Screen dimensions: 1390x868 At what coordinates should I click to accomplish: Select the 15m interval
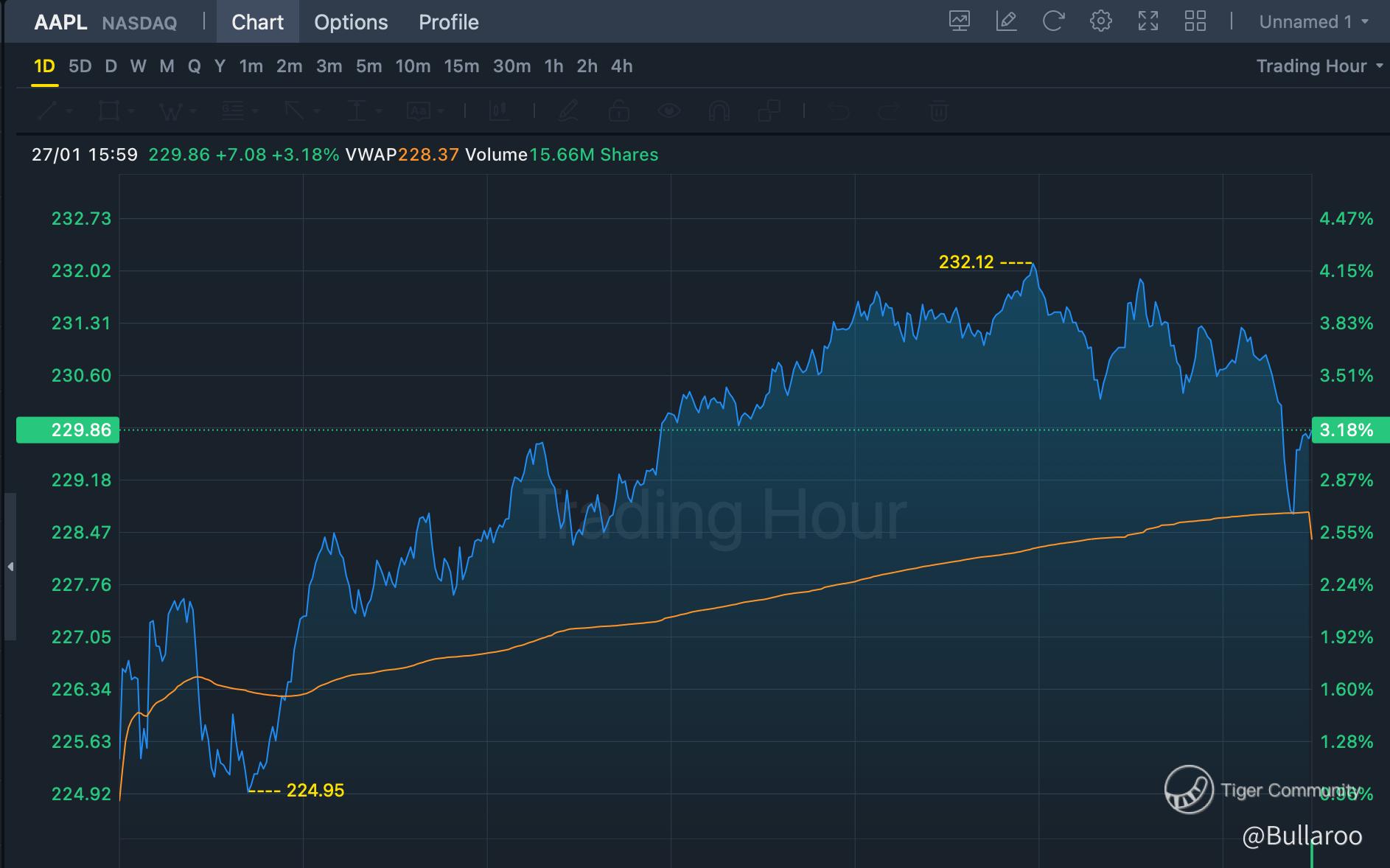(461, 66)
